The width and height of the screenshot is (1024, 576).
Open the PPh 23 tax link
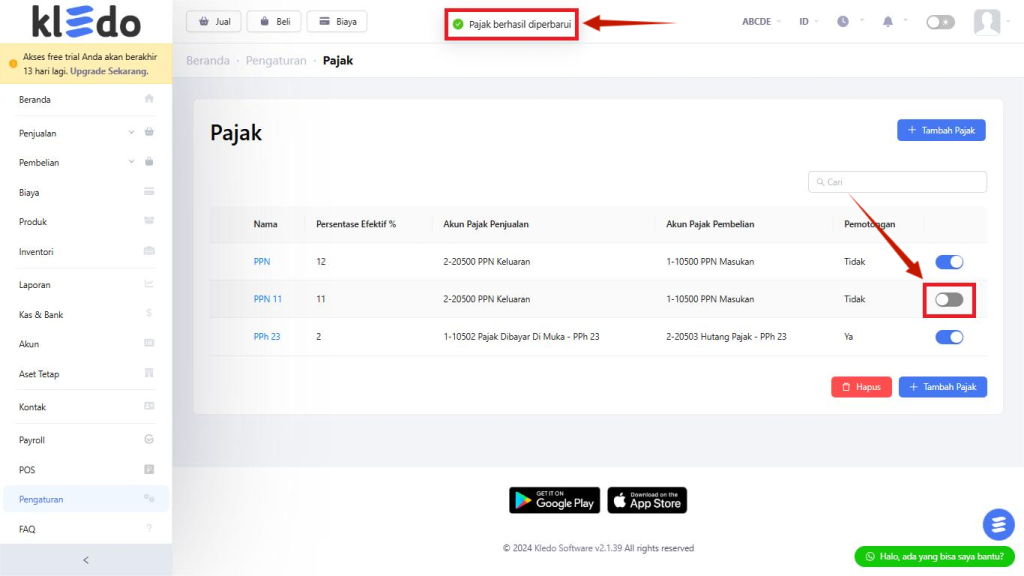click(x=267, y=337)
